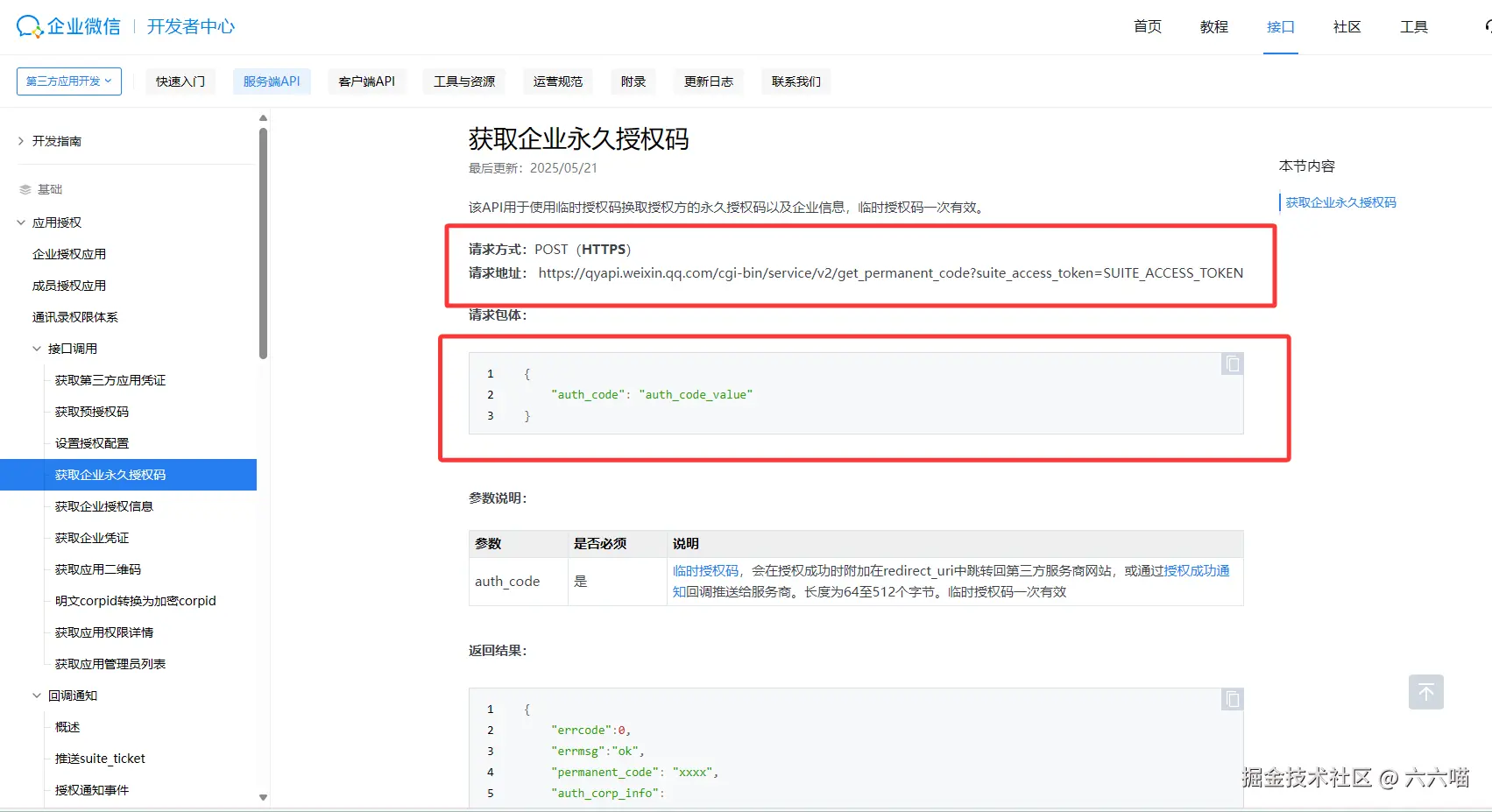Image resolution: width=1492 pixels, height=812 pixels.
Task: Open 工具 in top navigation
Action: 1414,27
